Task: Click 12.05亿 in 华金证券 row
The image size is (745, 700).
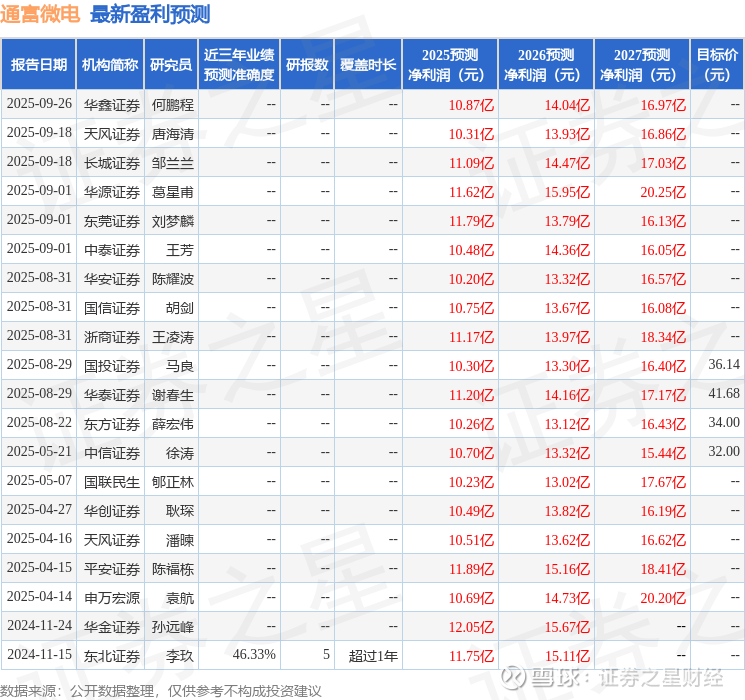Action: point(471,627)
